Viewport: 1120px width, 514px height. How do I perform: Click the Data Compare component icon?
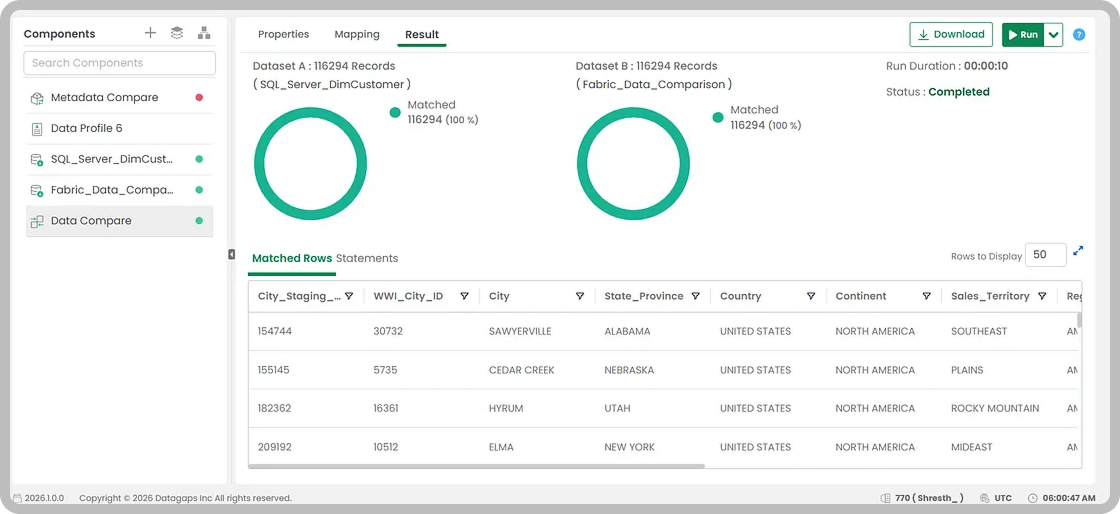tap(37, 221)
